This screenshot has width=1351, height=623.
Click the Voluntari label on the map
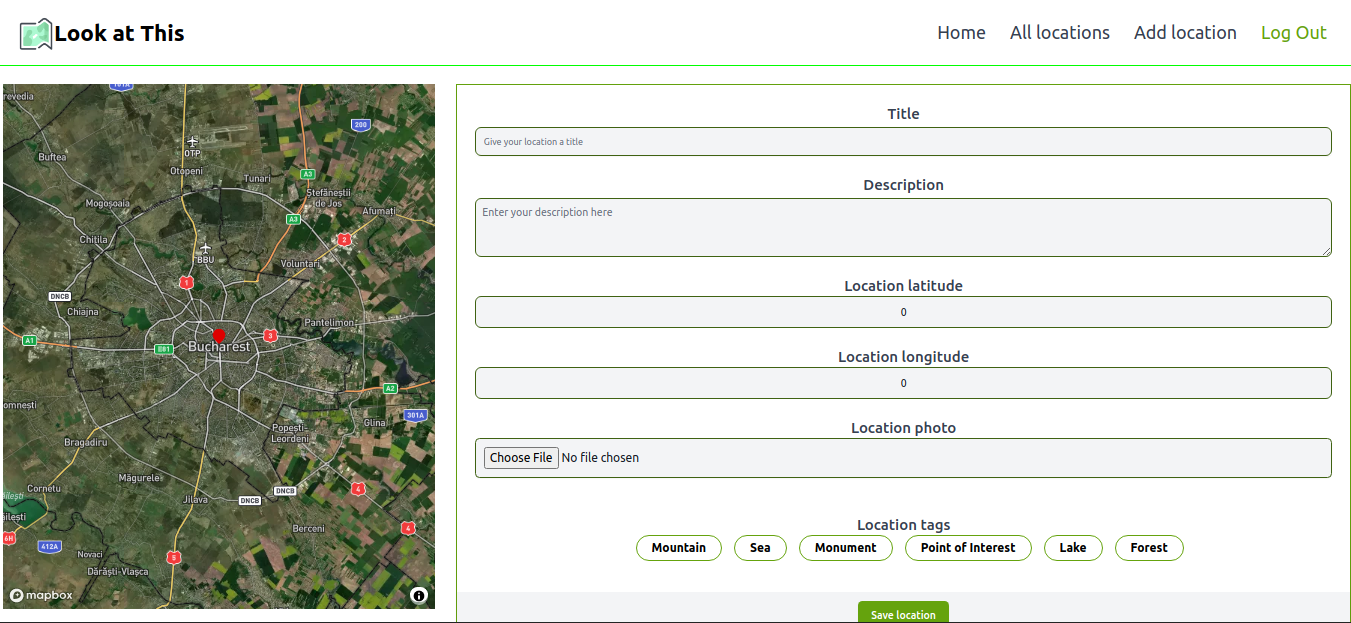(x=300, y=264)
